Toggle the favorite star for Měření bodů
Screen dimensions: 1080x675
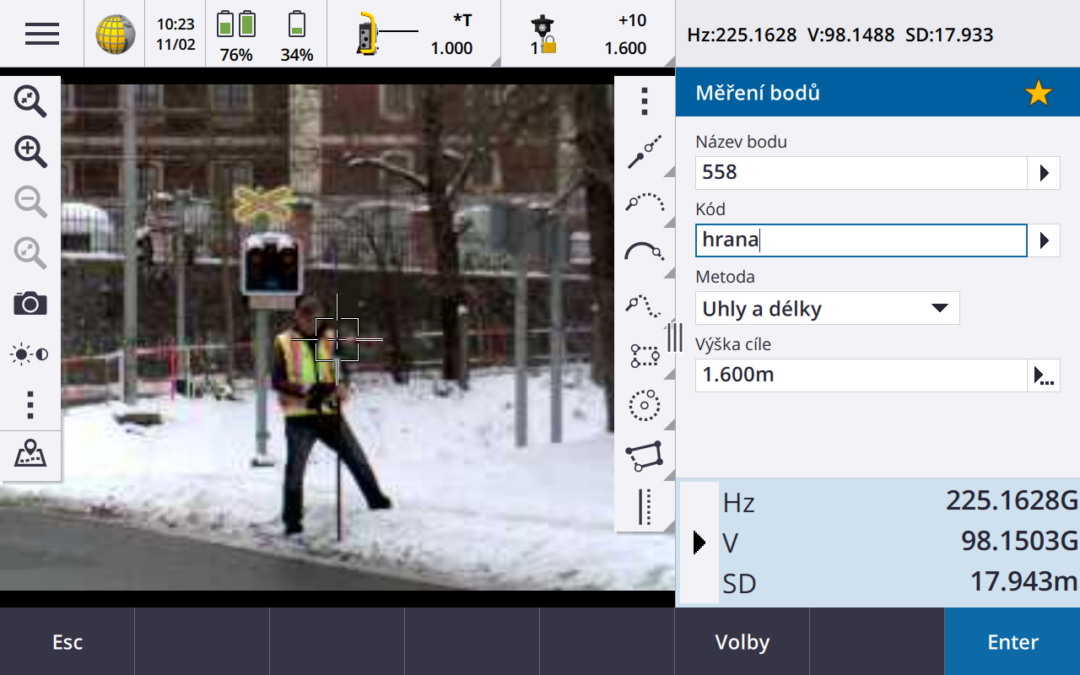tap(1038, 94)
